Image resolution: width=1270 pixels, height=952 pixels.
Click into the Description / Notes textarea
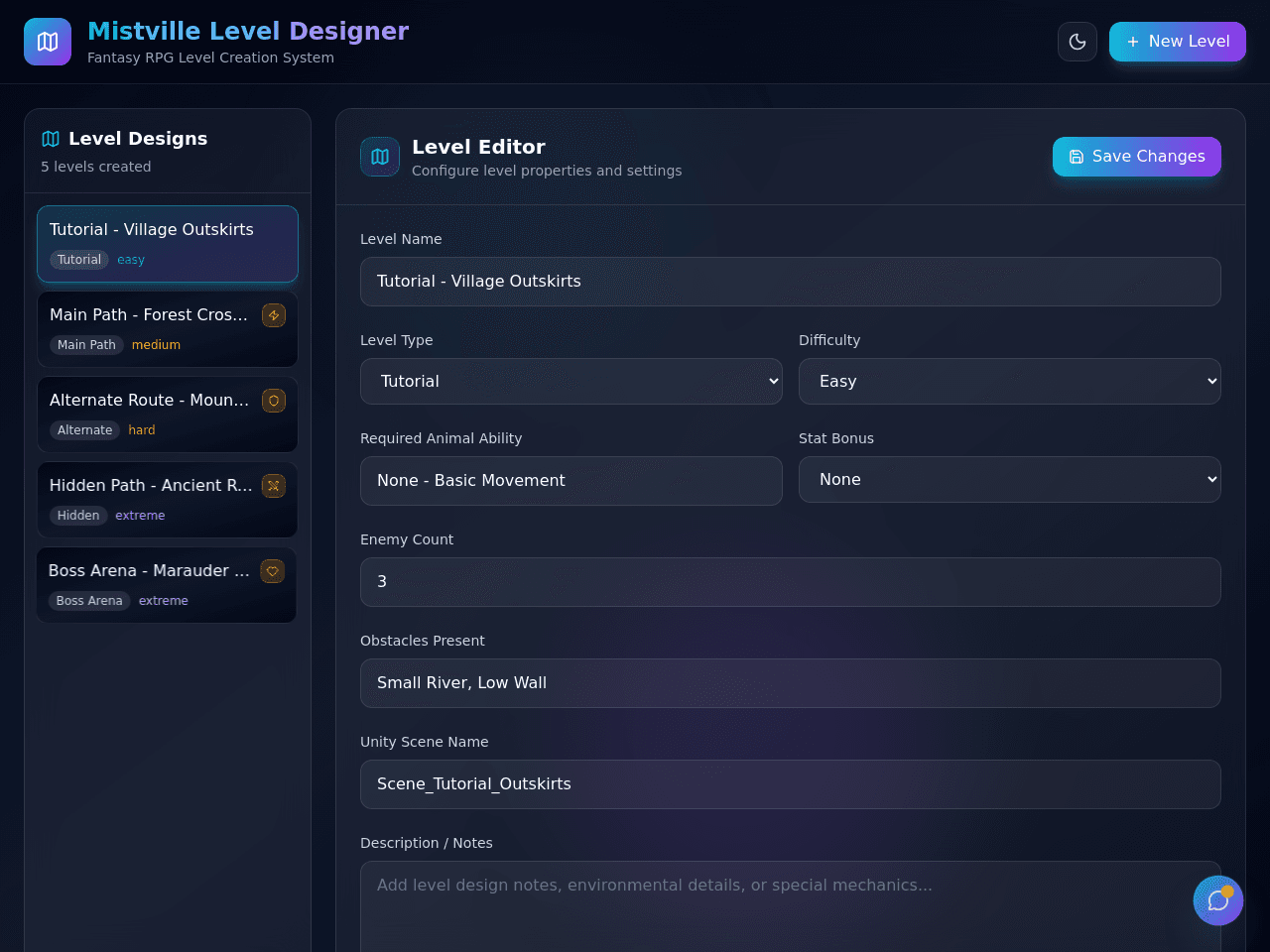click(791, 907)
